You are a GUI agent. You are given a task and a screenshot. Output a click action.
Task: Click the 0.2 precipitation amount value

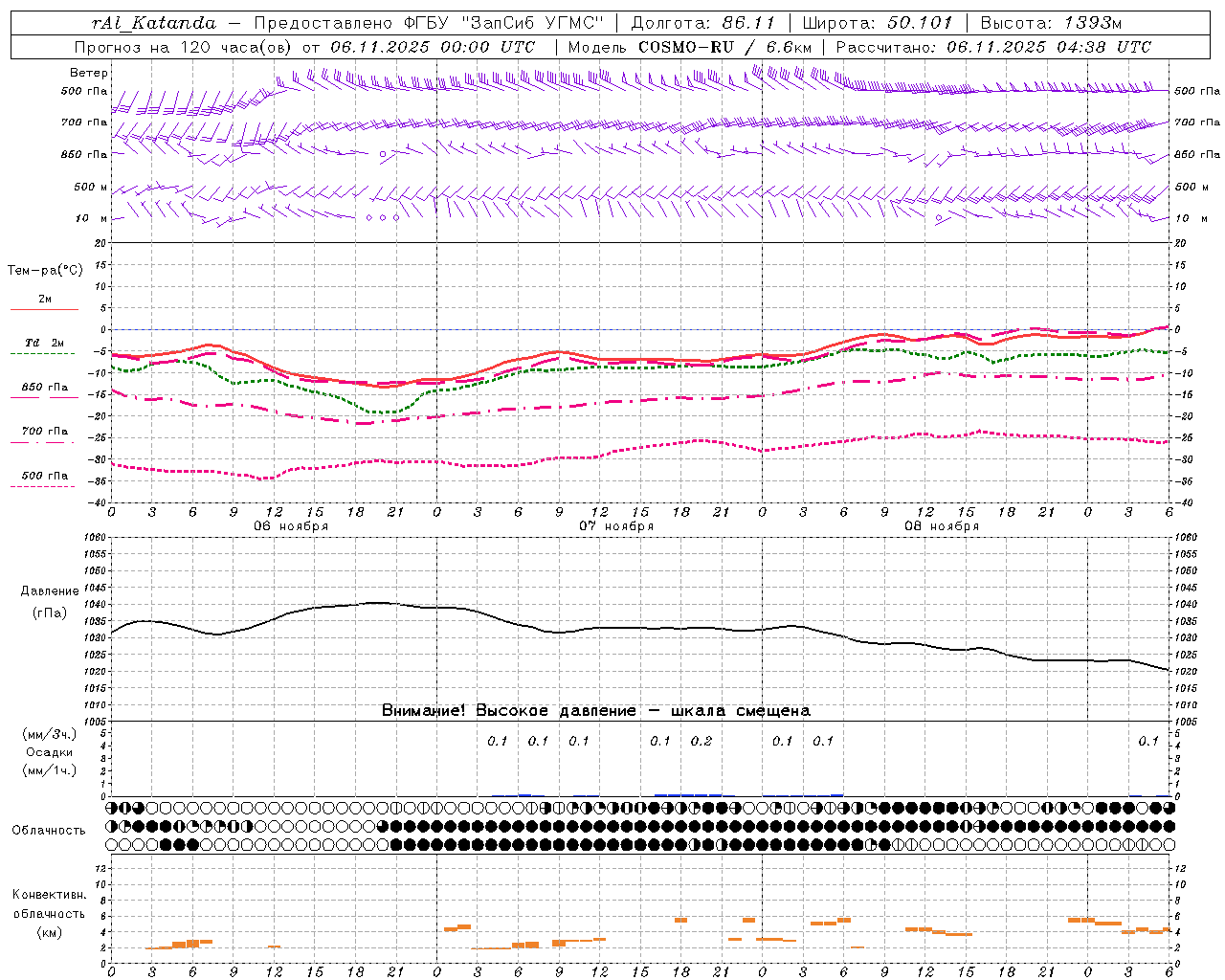click(702, 741)
